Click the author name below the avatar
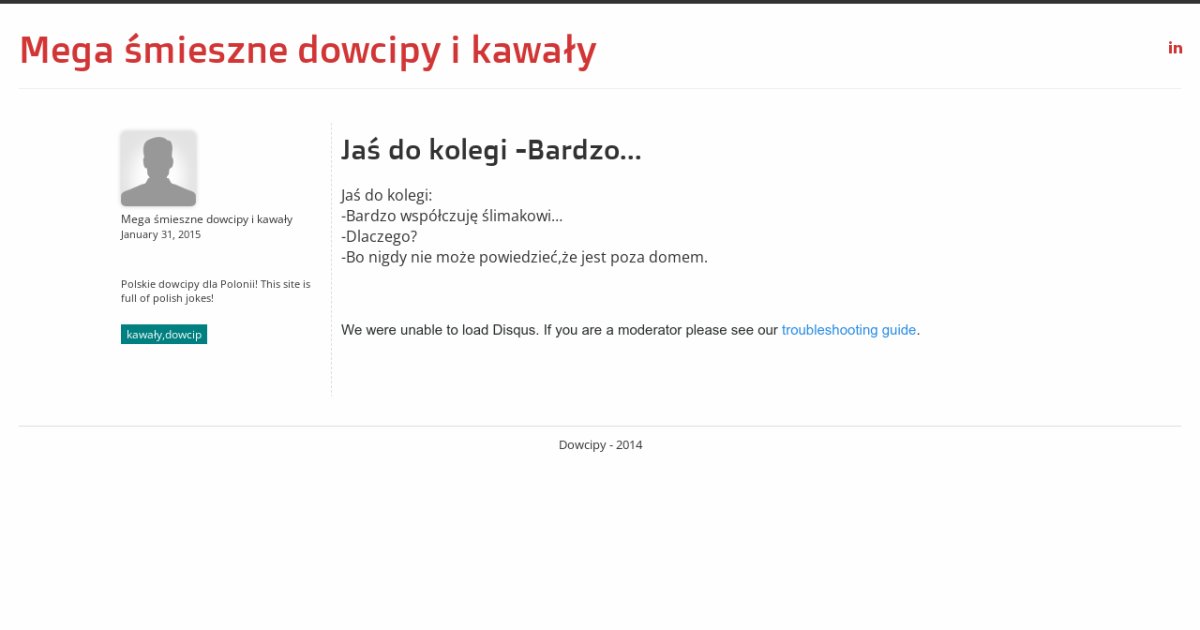1200x630 pixels. (x=206, y=219)
